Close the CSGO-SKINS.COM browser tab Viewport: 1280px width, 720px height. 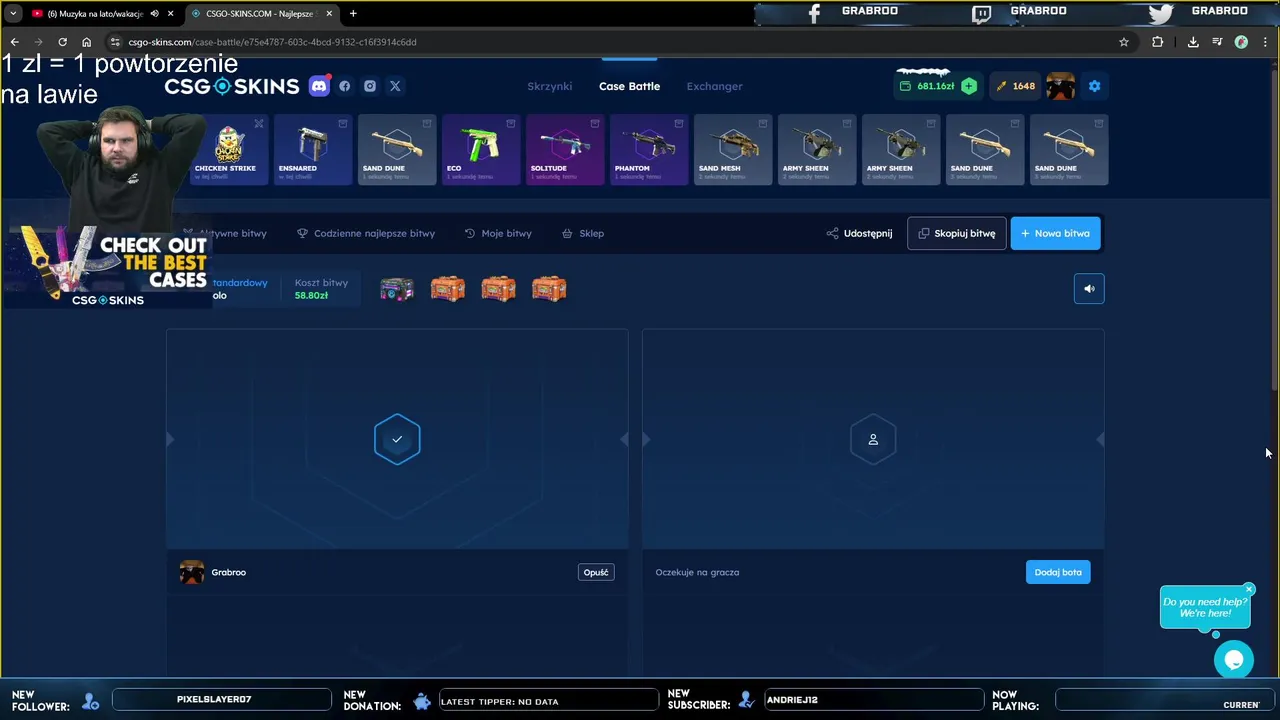[x=329, y=14]
